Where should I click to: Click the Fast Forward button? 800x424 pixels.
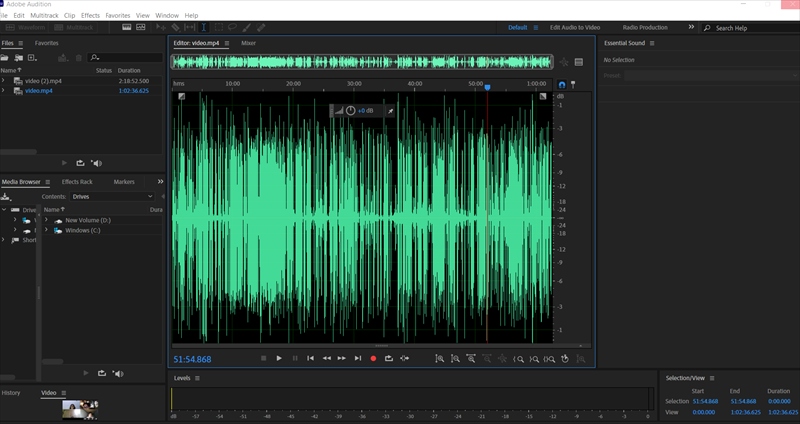point(342,358)
